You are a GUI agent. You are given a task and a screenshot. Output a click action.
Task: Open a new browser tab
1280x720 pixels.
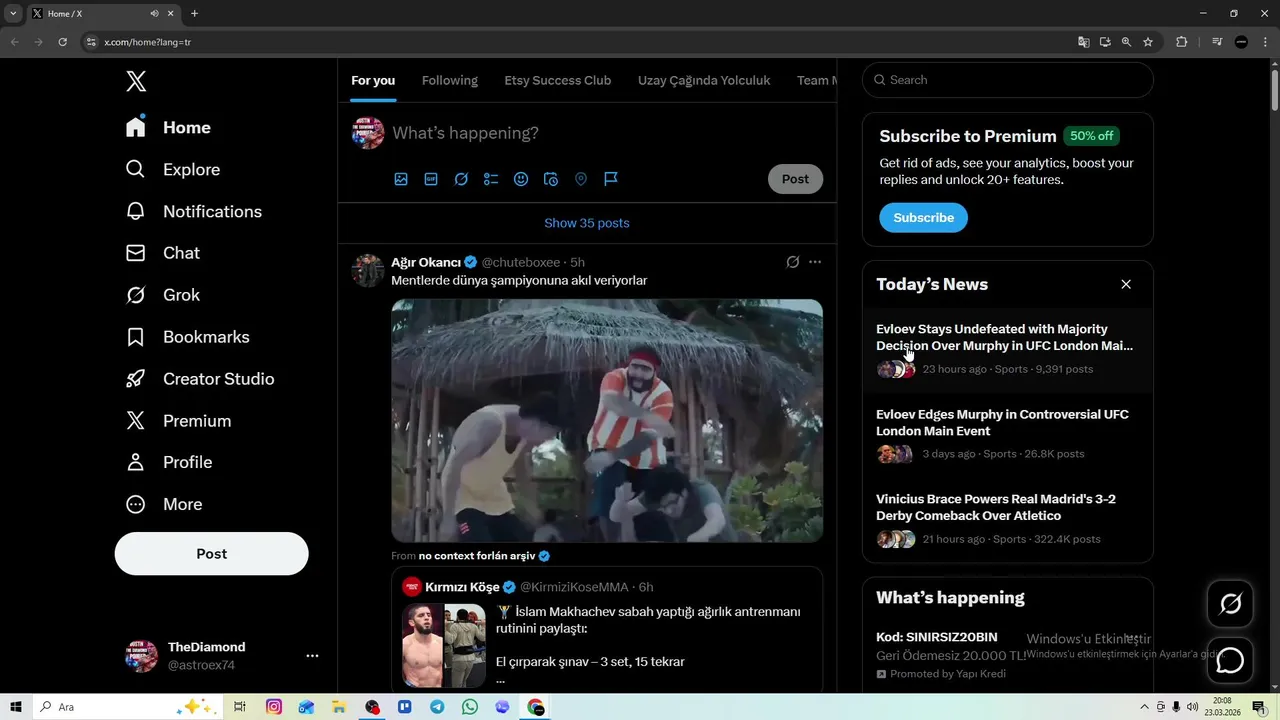(194, 14)
